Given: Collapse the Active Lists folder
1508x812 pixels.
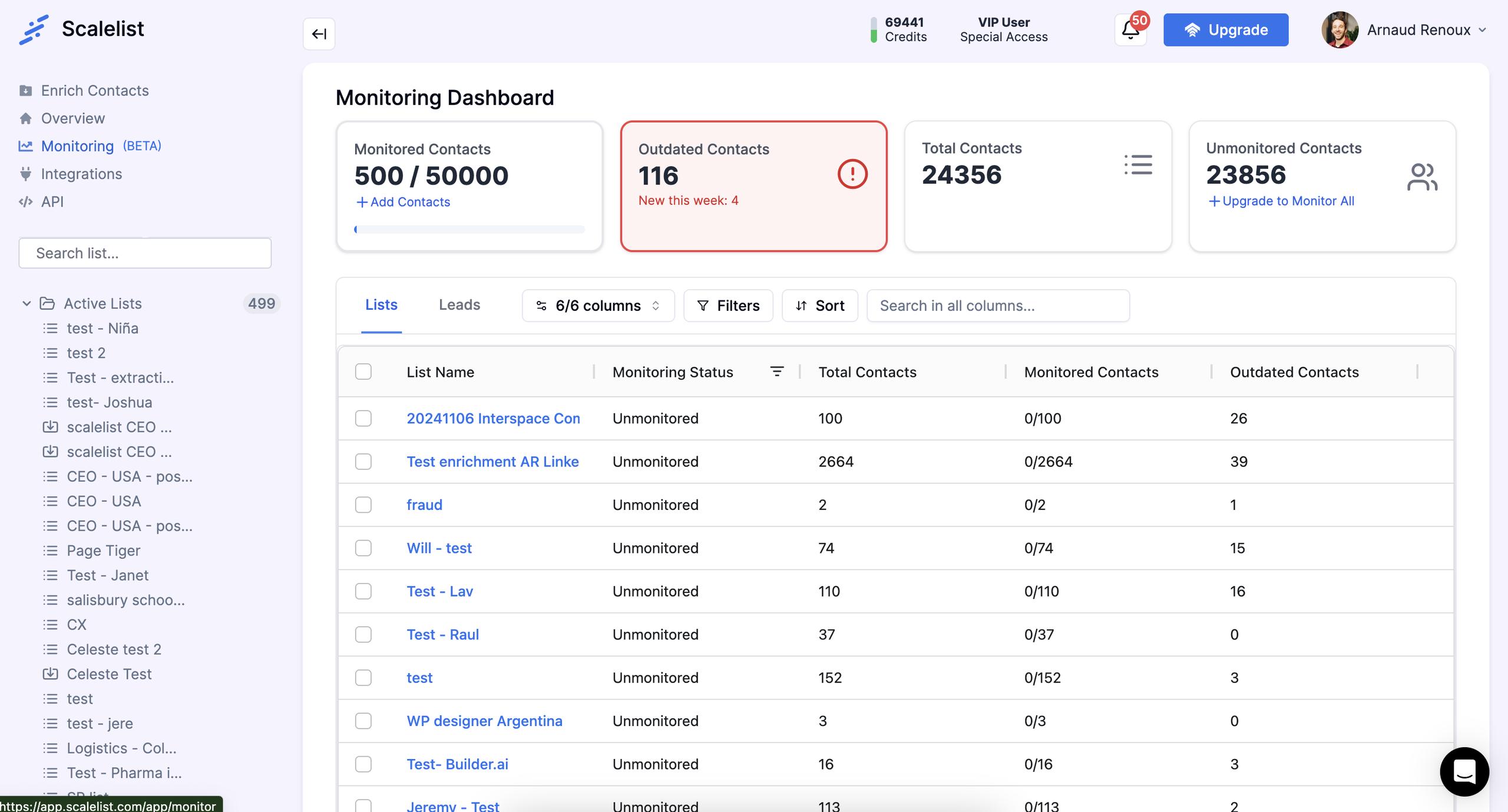Looking at the screenshot, I should [x=27, y=303].
